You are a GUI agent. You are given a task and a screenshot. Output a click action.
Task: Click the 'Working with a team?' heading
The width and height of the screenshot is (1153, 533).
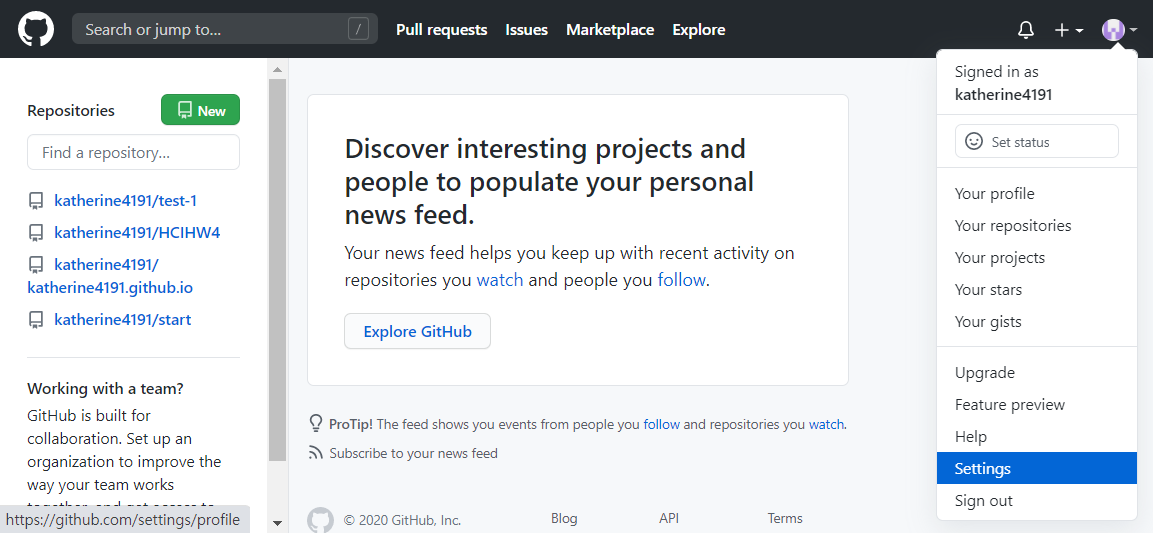tap(105, 388)
